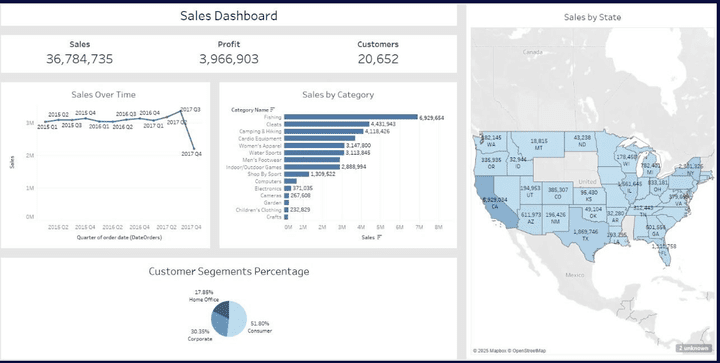720x363 pixels.
Task: Click the sort icon next to Sales axis label
Action: [379, 237]
